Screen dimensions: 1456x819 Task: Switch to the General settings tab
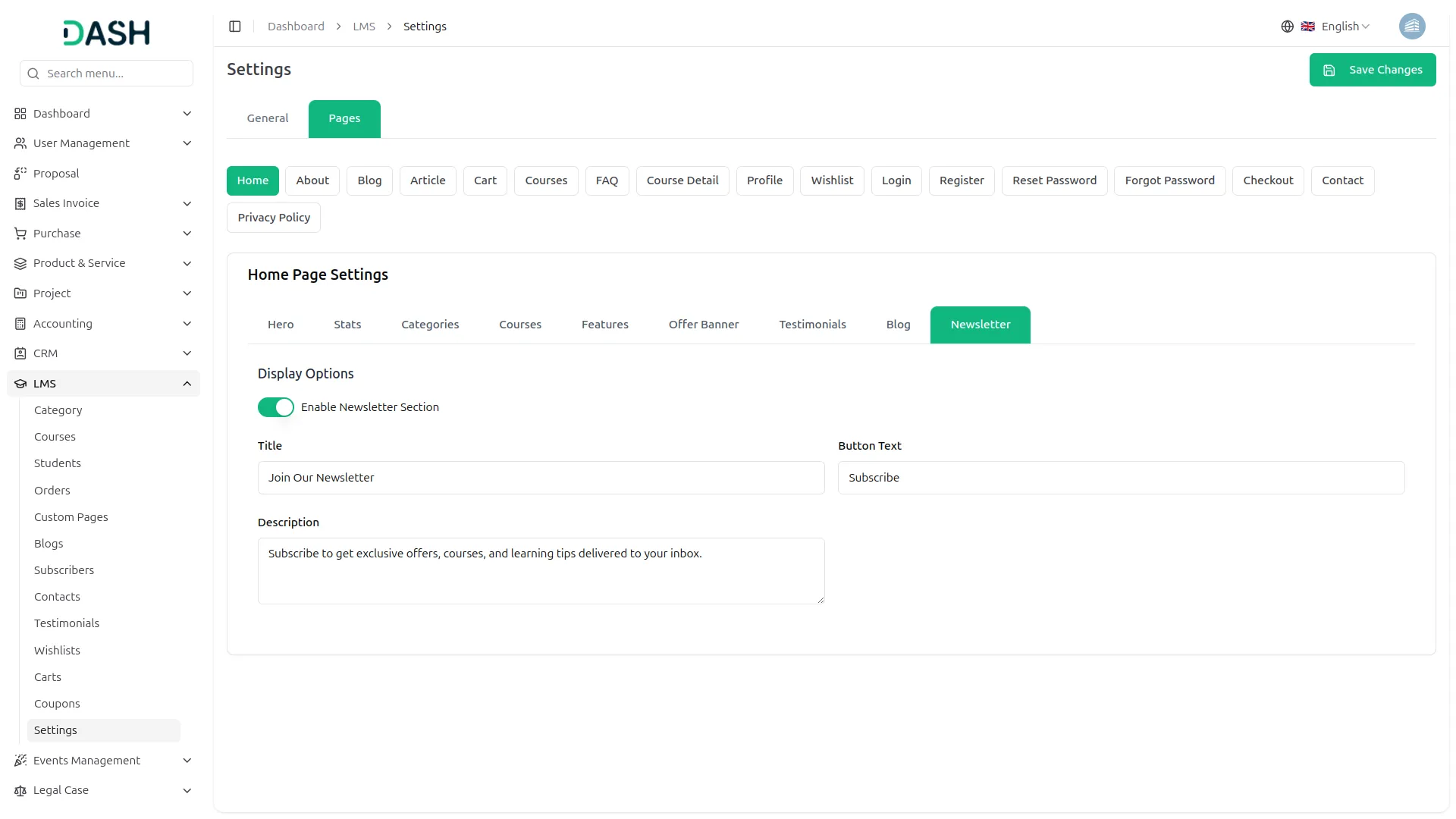click(268, 118)
